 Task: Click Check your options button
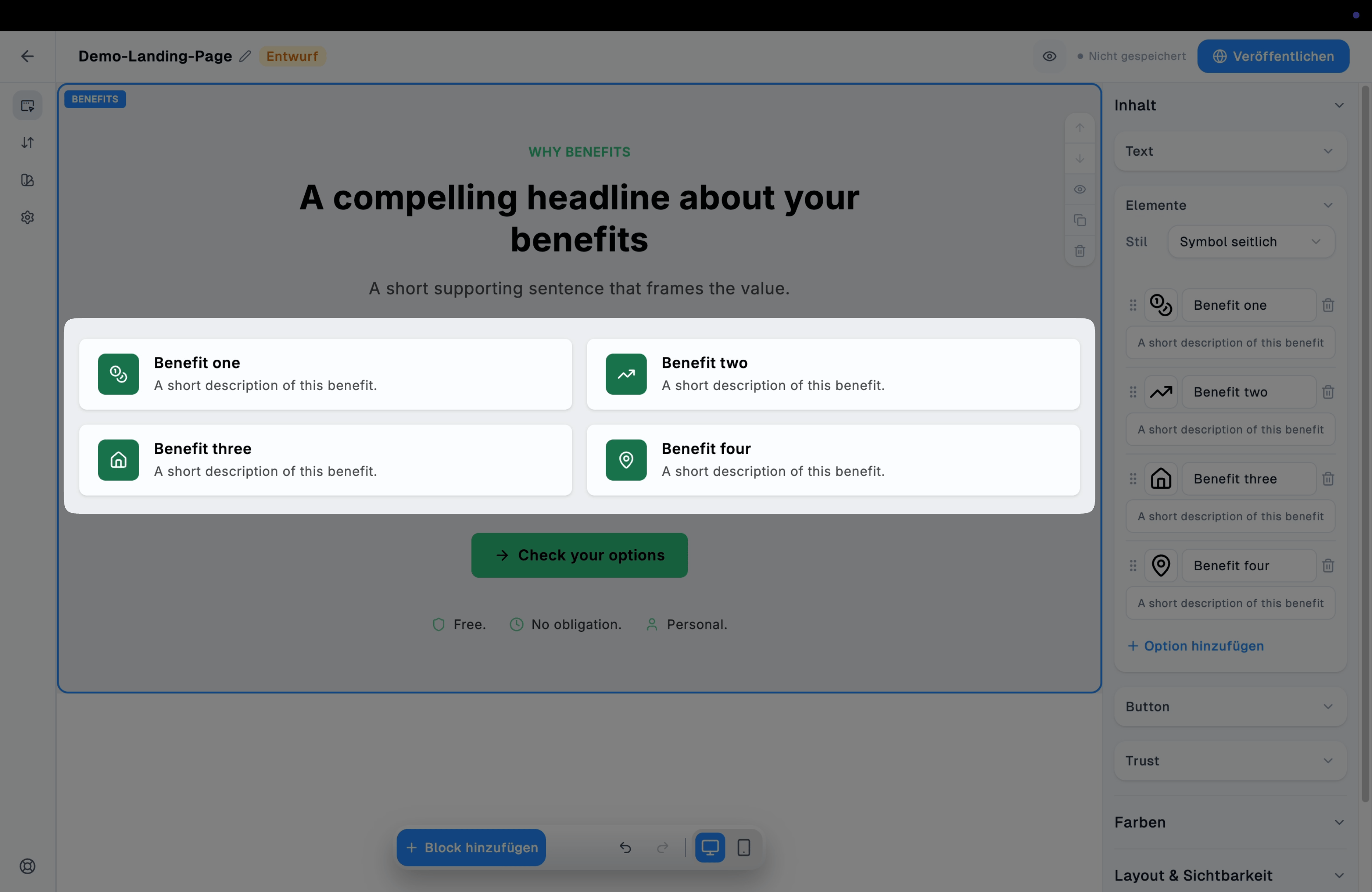[579, 555]
